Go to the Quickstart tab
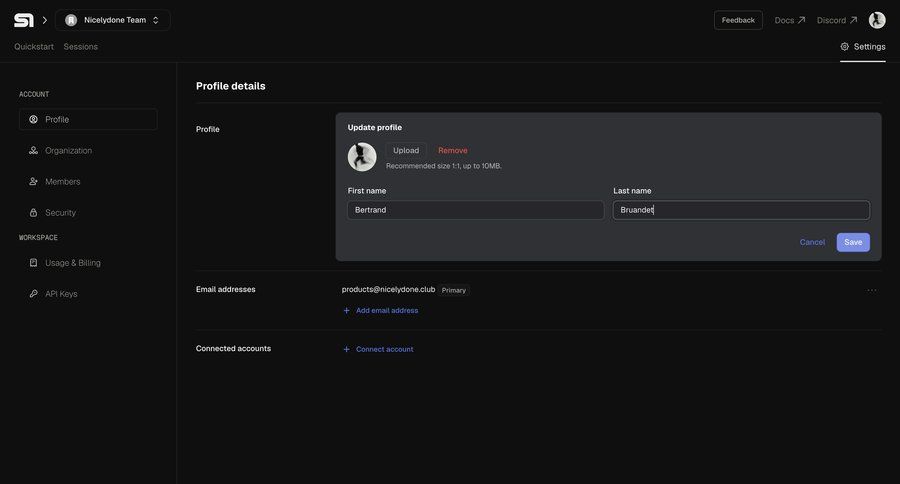 pos(34,47)
